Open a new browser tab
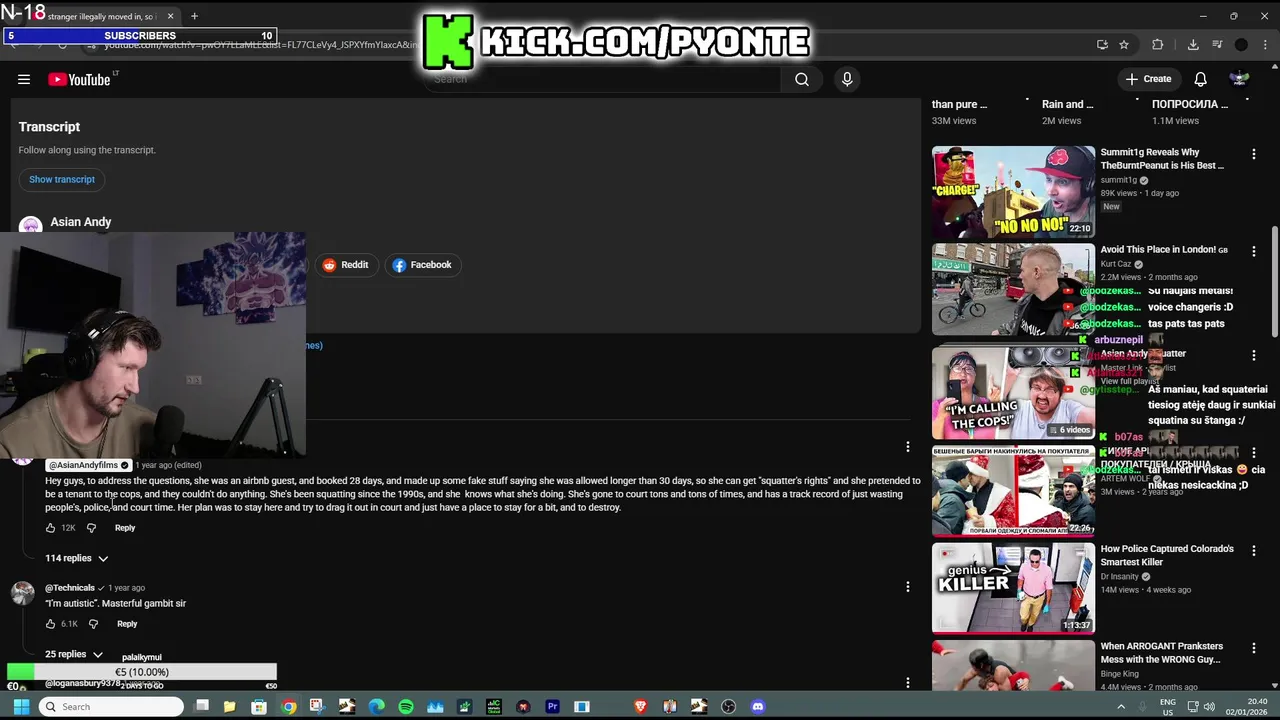This screenshot has height=720, width=1280. (194, 16)
